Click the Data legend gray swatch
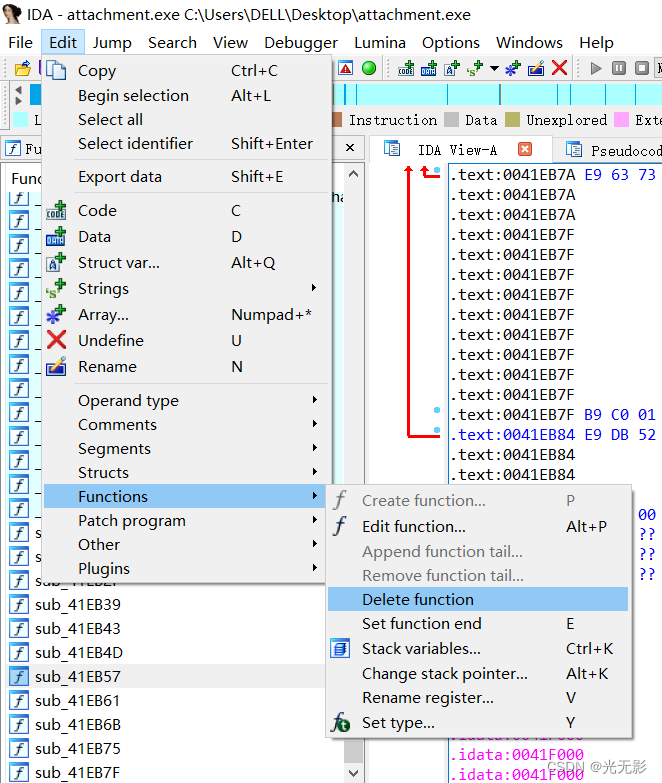The width and height of the screenshot is (662, 783). [x=451, y=119]
